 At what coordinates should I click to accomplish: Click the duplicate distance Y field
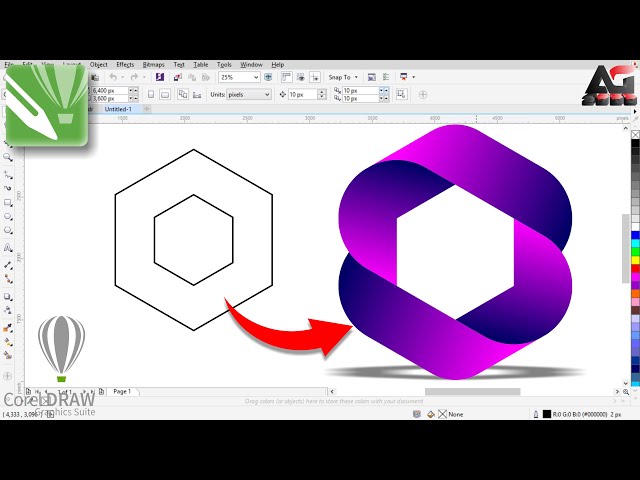pyautogui.click(x=361, y=98)
